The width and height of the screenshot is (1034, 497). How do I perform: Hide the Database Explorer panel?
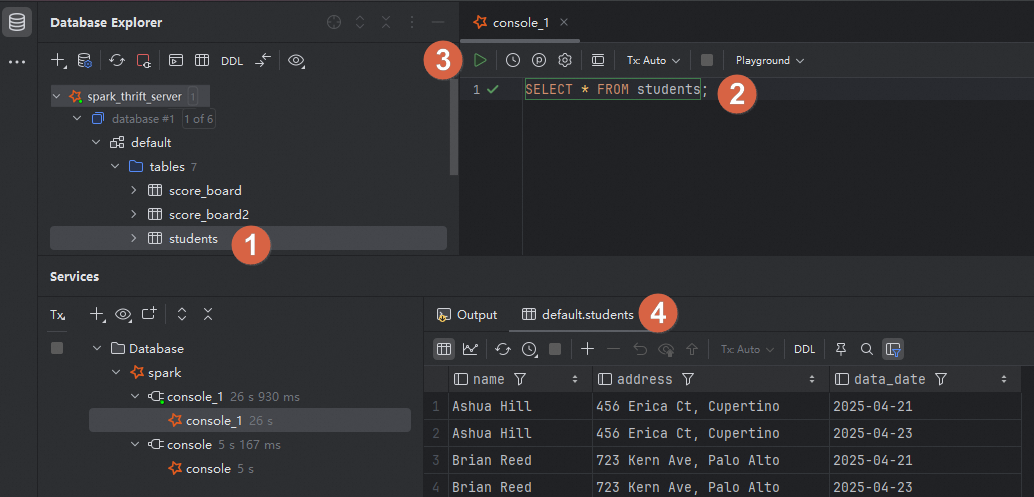[438, 22]
